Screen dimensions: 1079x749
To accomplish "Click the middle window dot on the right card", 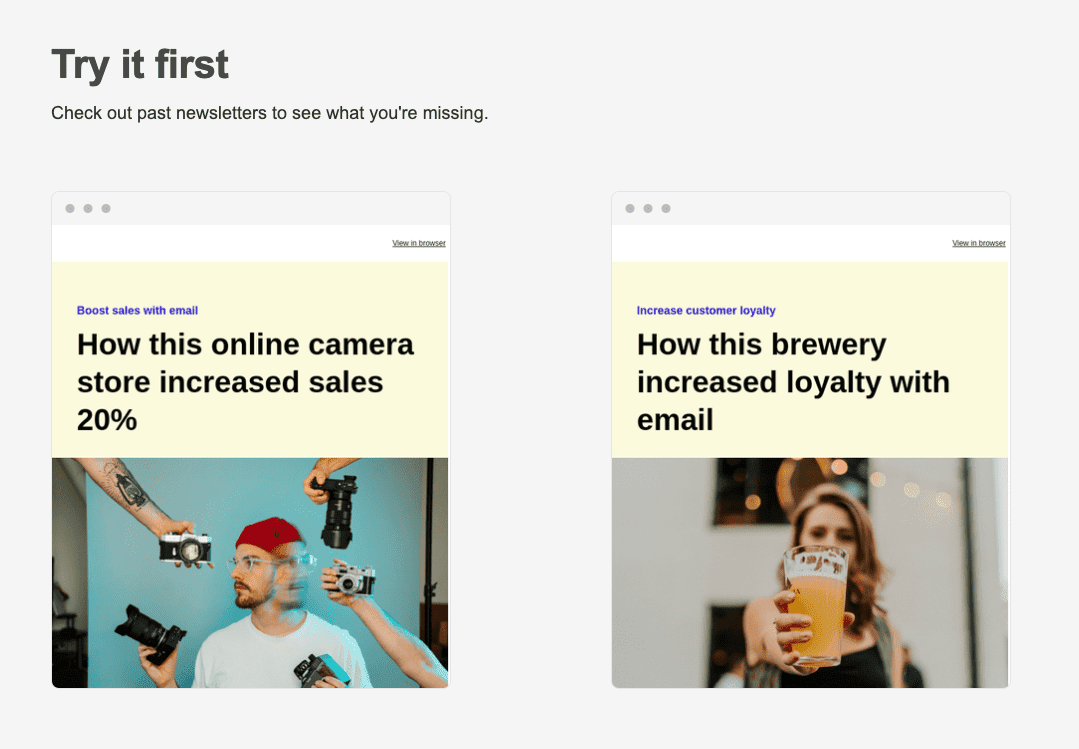I will click(x=648, y=209).
